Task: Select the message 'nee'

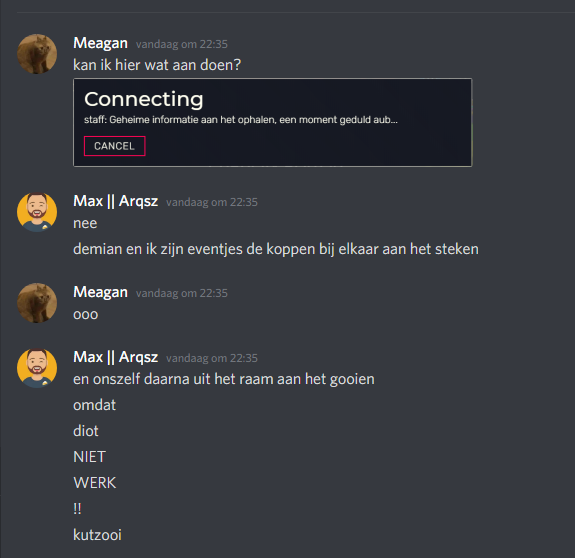Action: tap(85, 223)
